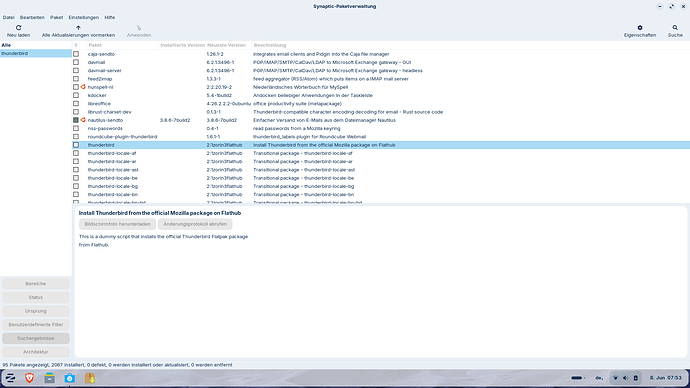This screenshot has width=690, height=388.
Task: Open the Datei menu
Action: tap(8, 18)
